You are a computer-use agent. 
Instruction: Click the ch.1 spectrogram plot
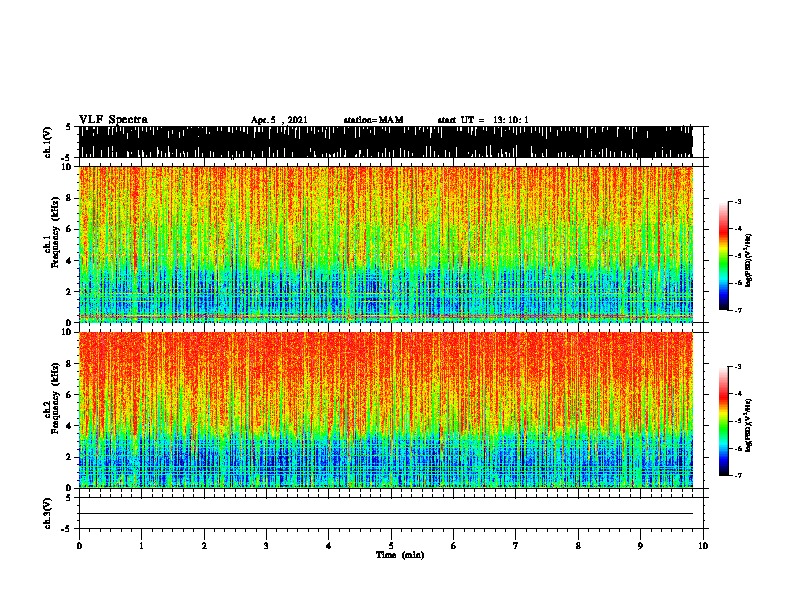(x=386, y=244)
